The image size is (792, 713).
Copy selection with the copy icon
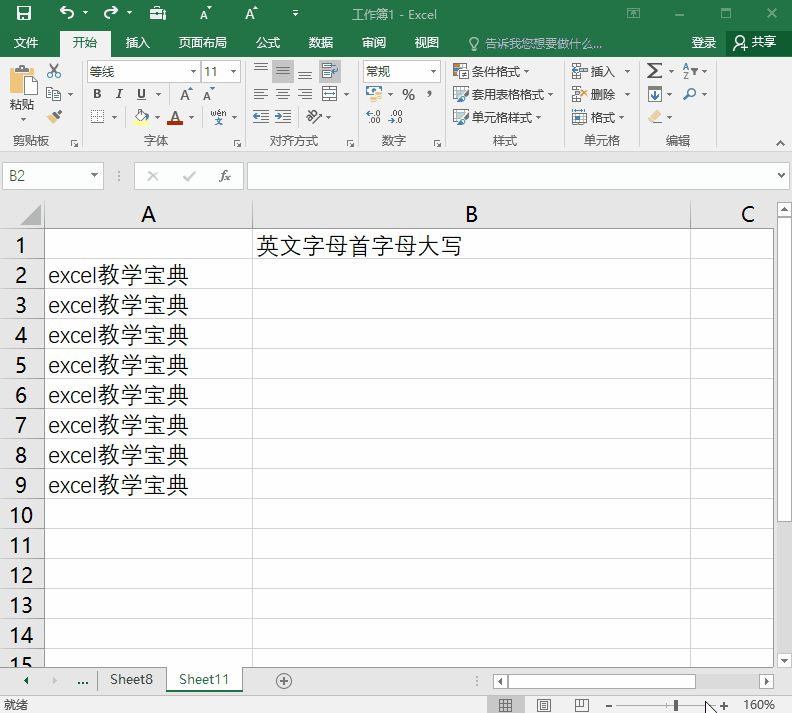coord(54,94)
